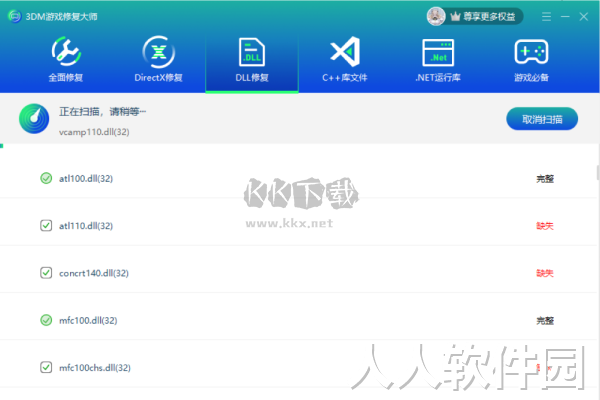This screenshot has width=600, height=400.
Task: Select the mfc100chs.dll(32) file name
Action: tap(95, 368)
